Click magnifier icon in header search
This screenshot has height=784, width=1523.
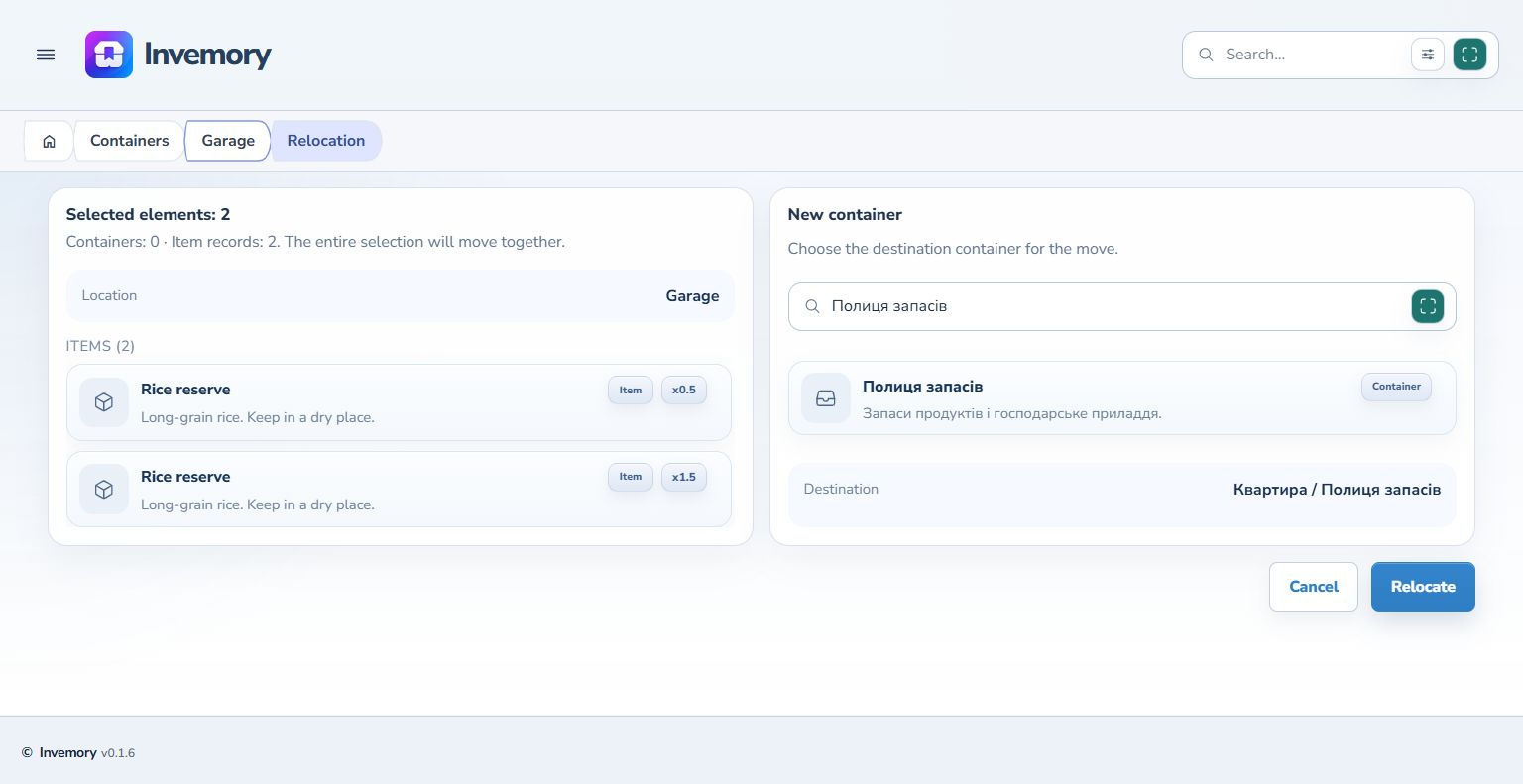pos(1206,55)
